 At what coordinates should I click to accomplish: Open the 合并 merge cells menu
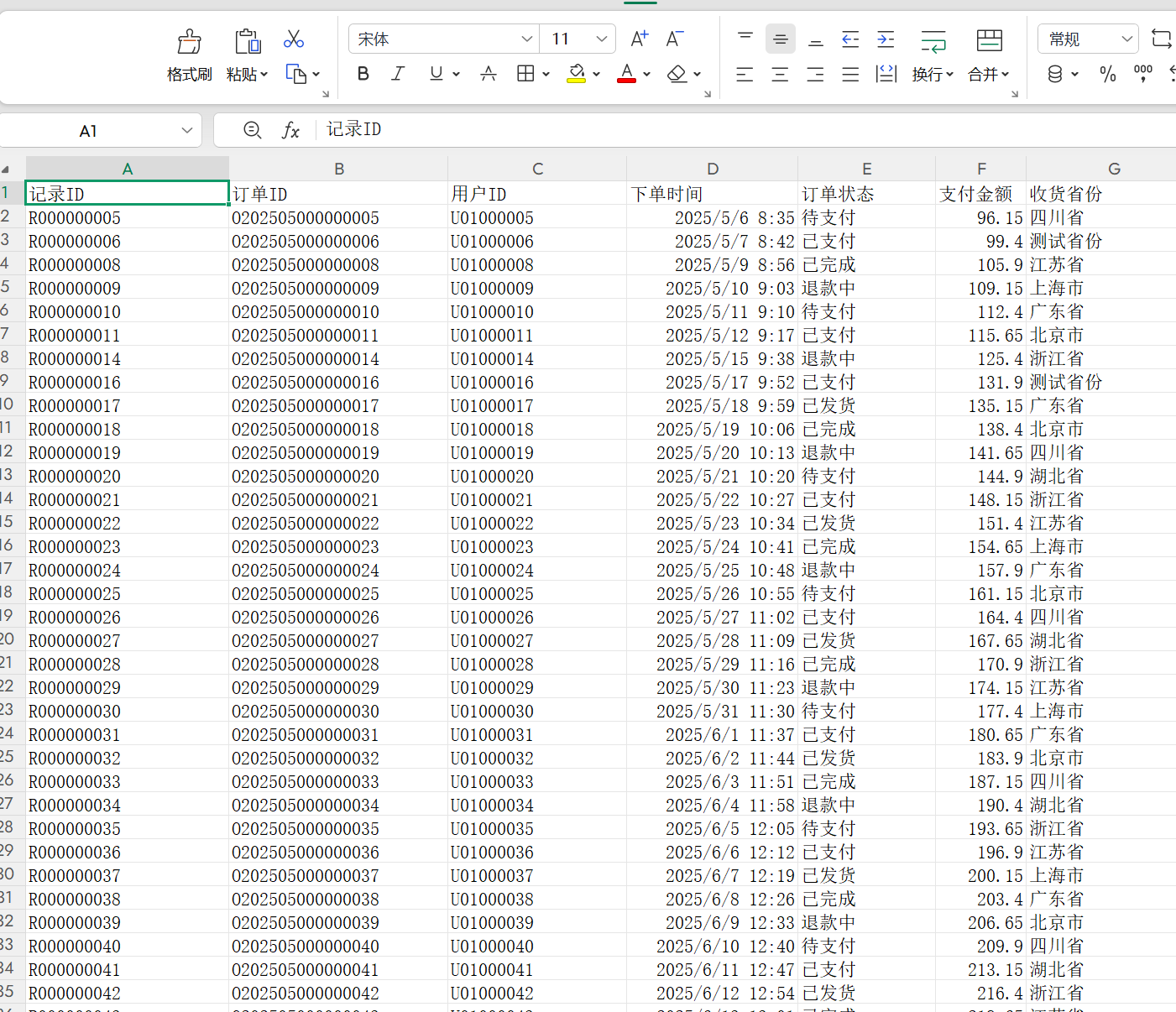point(988,75)
